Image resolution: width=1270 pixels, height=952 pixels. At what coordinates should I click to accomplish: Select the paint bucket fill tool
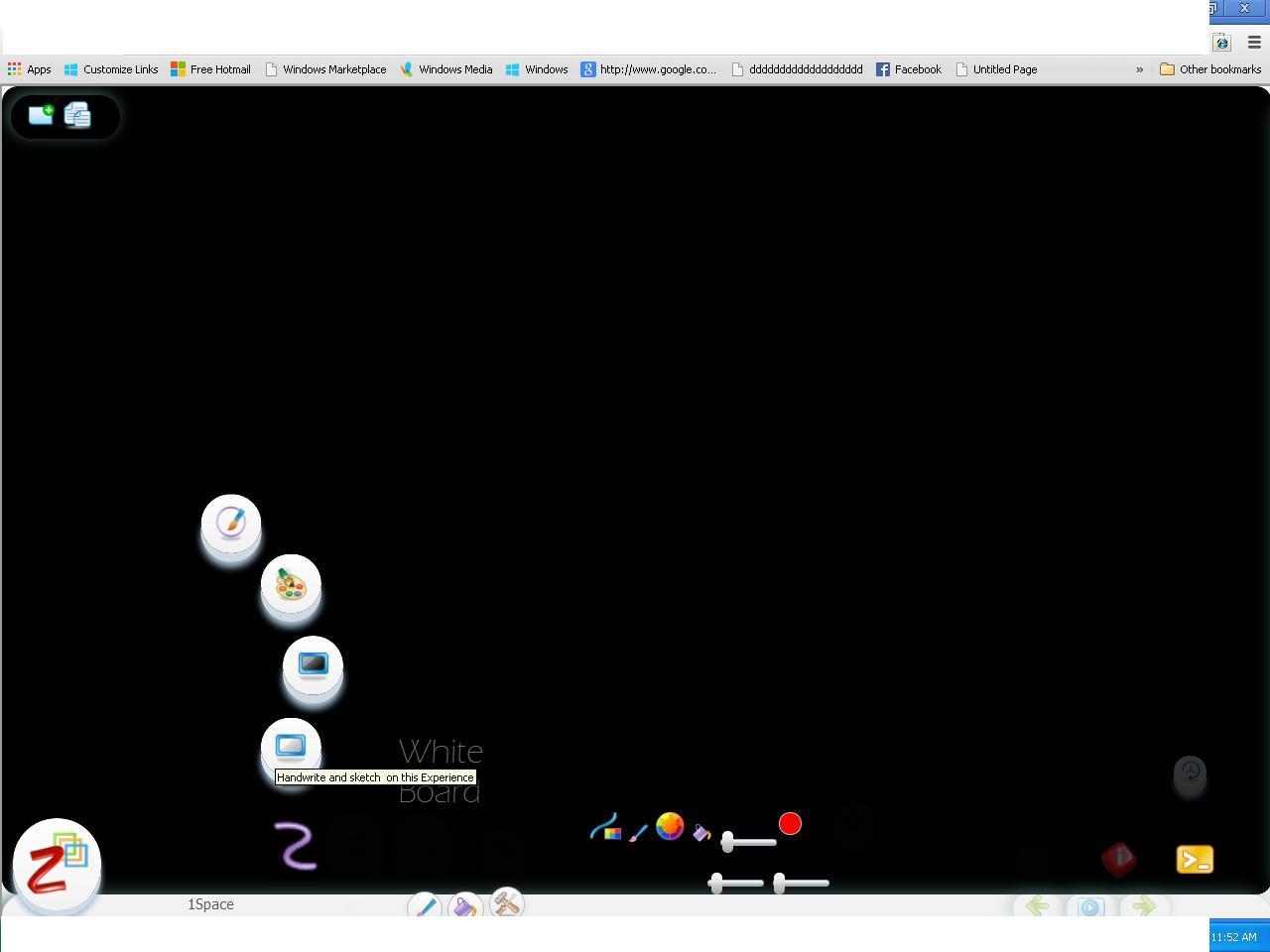pos(701,832)
